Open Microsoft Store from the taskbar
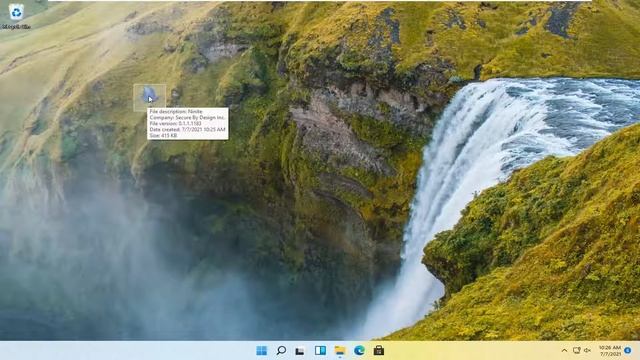Image resolution: width=640 pixels, height=360 pixels. [x=379, y=351]
